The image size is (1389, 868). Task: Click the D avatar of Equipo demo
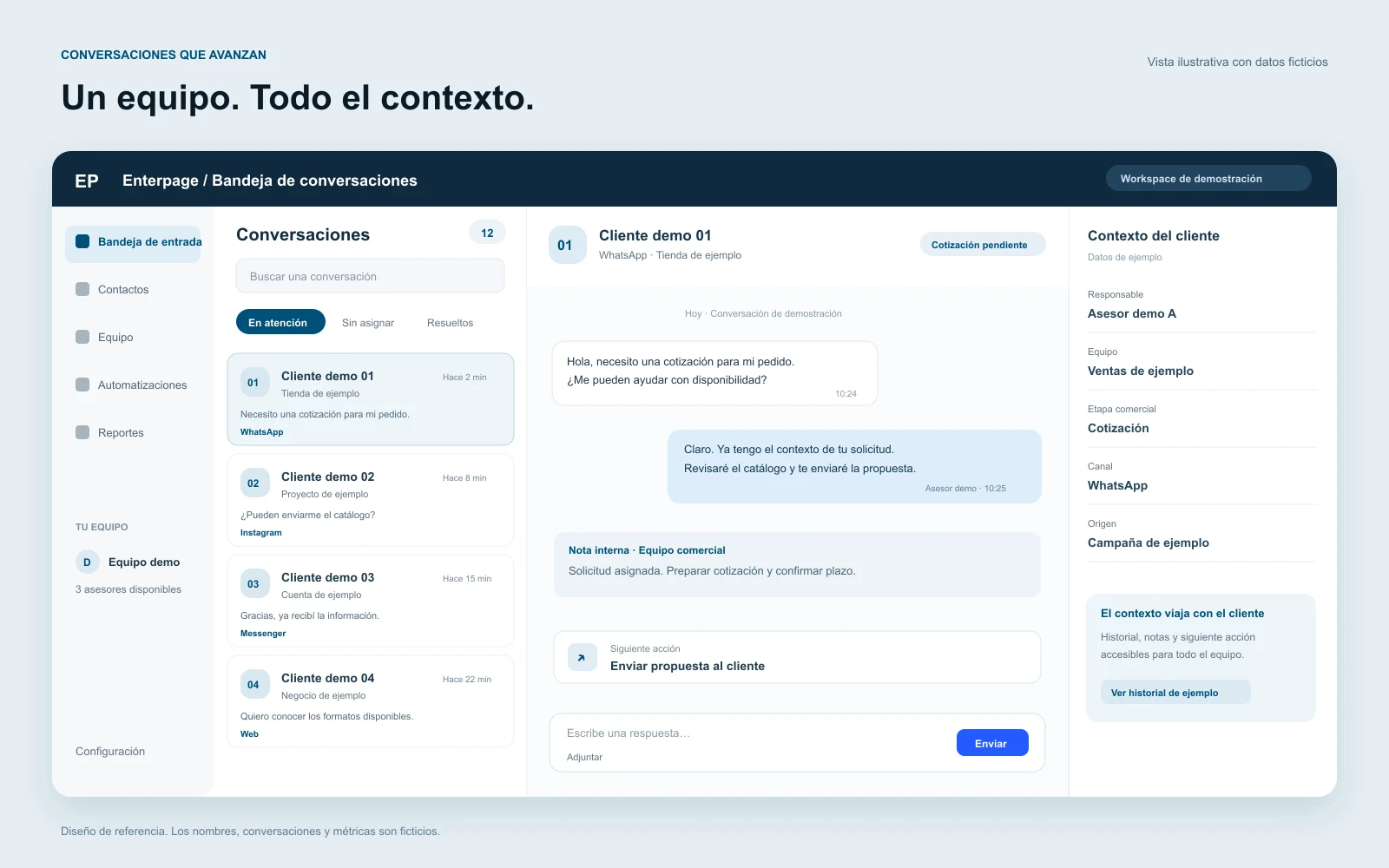(87, 562)
